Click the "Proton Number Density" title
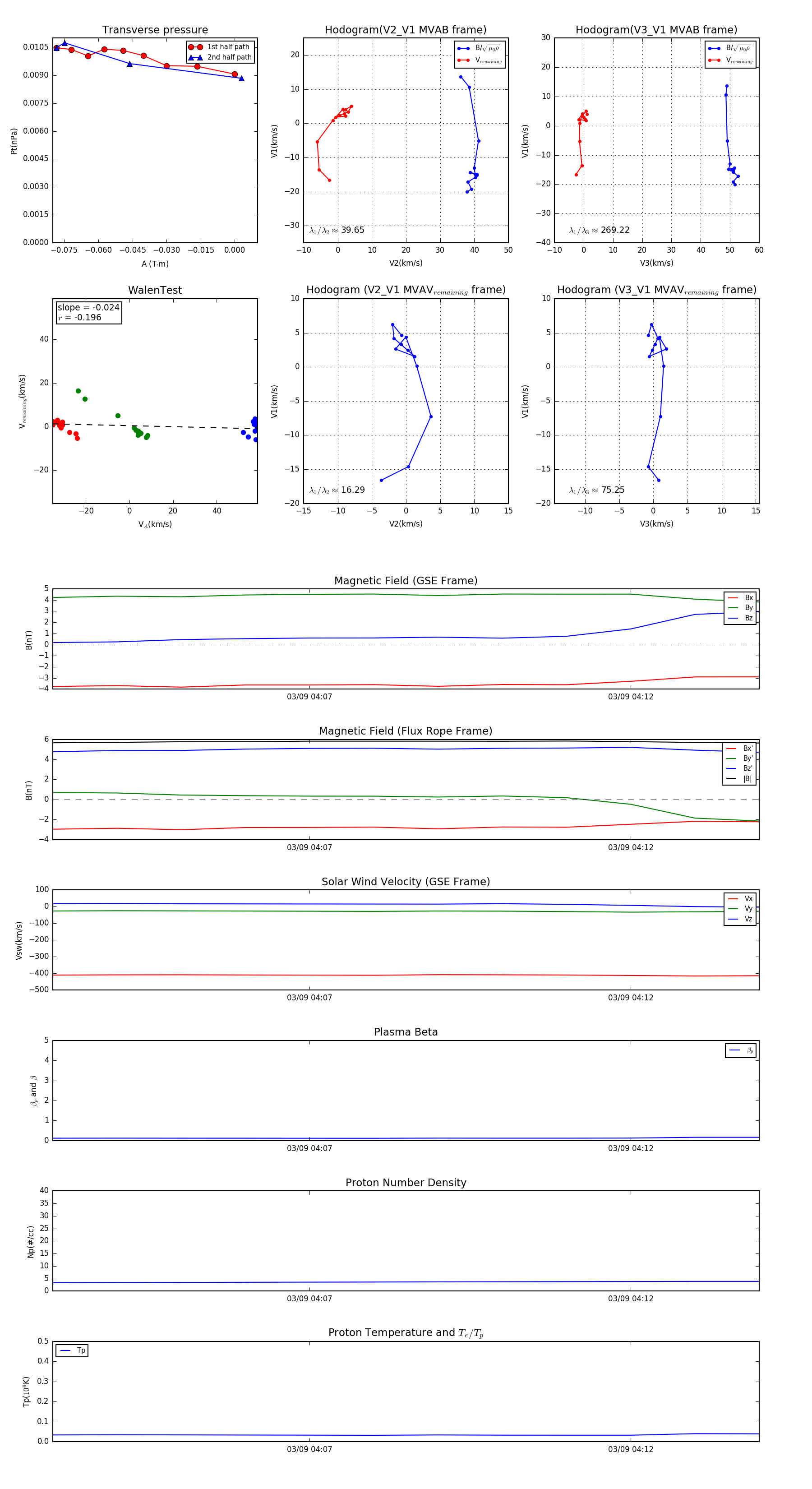Screen dimensions: 812x1489 point(406,1183)
